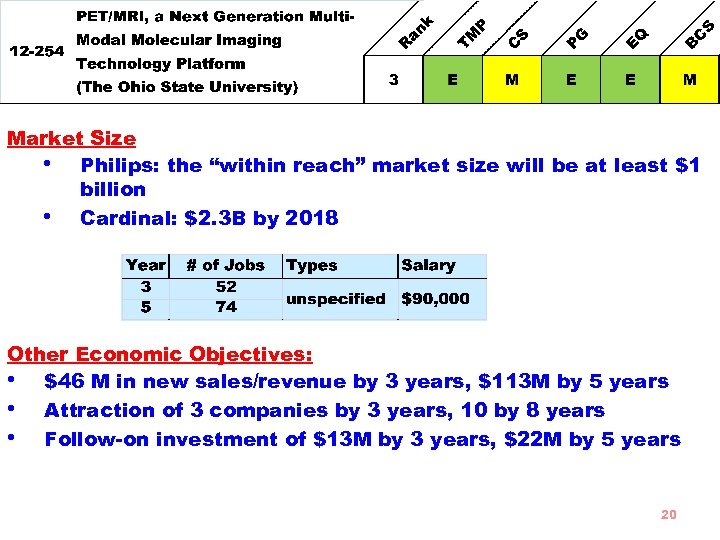
Task: Click the Rank column header
Action: tap(416, 32)
